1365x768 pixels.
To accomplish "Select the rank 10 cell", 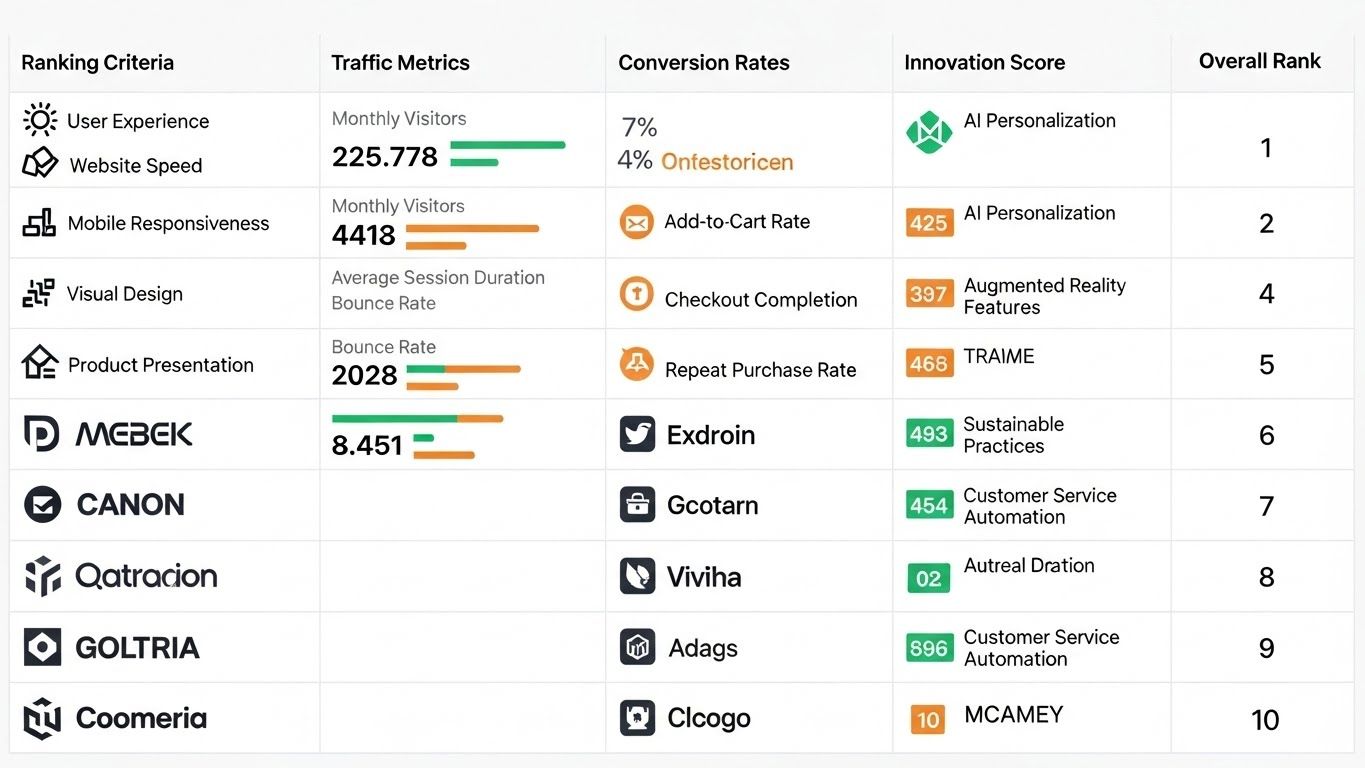I will 1265,719.
